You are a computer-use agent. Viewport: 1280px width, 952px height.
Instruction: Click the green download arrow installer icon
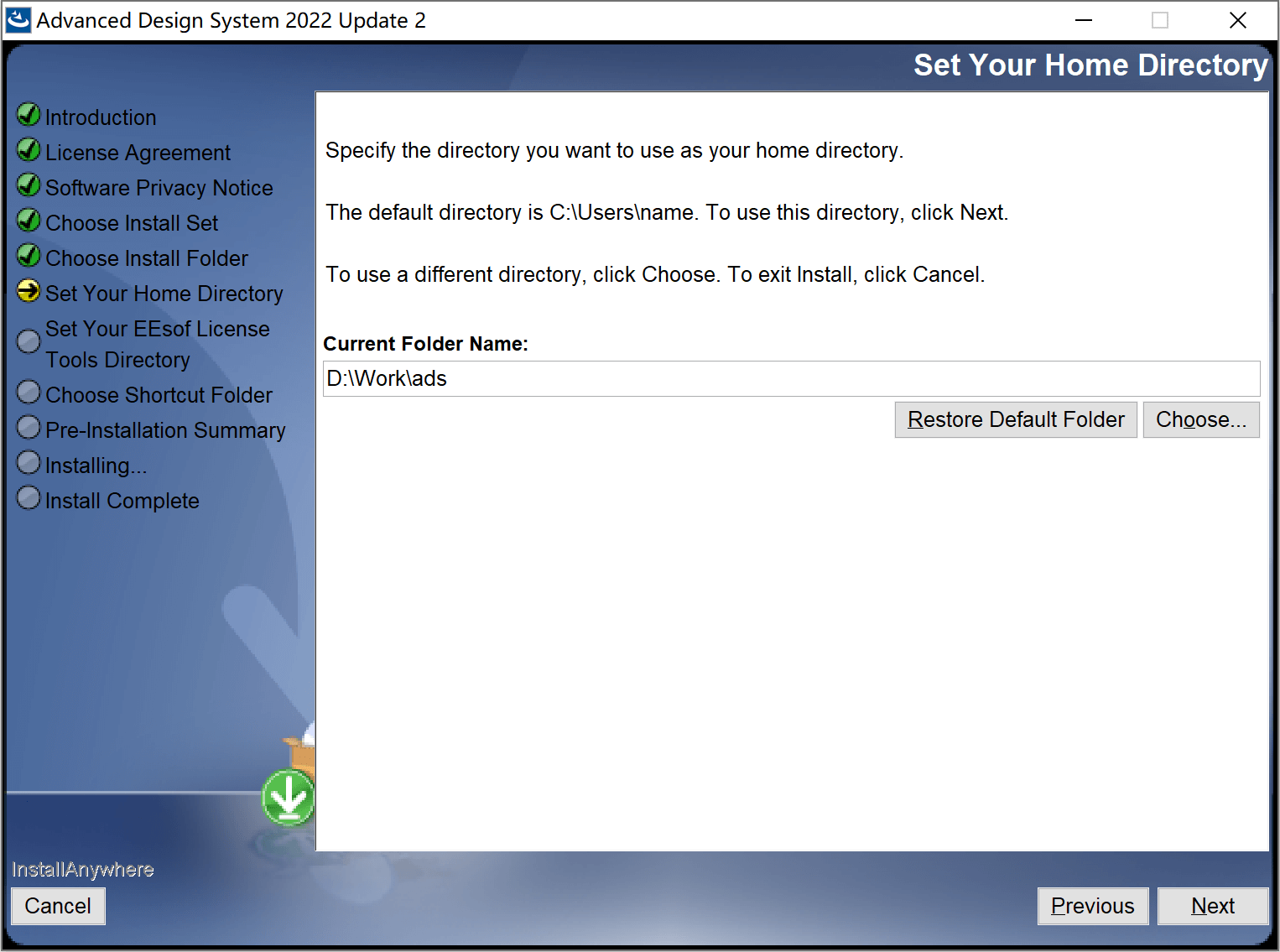coord(289,798)
